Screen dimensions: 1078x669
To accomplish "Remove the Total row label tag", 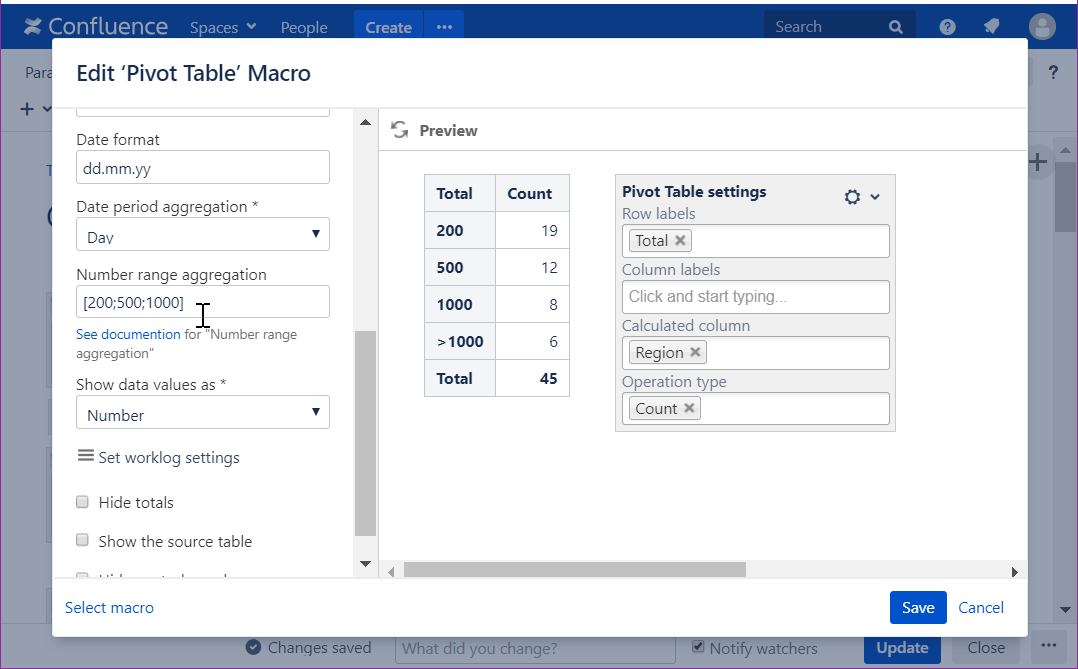I will (x=681, y=240).
